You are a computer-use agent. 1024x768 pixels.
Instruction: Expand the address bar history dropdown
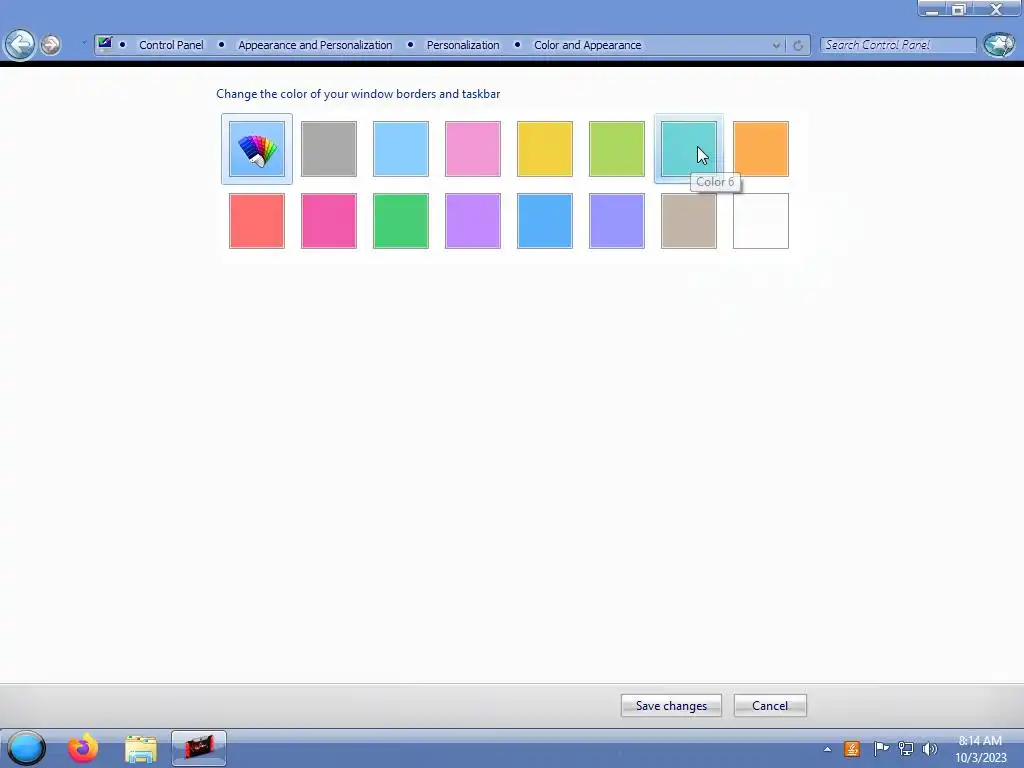tap(776, 45)
